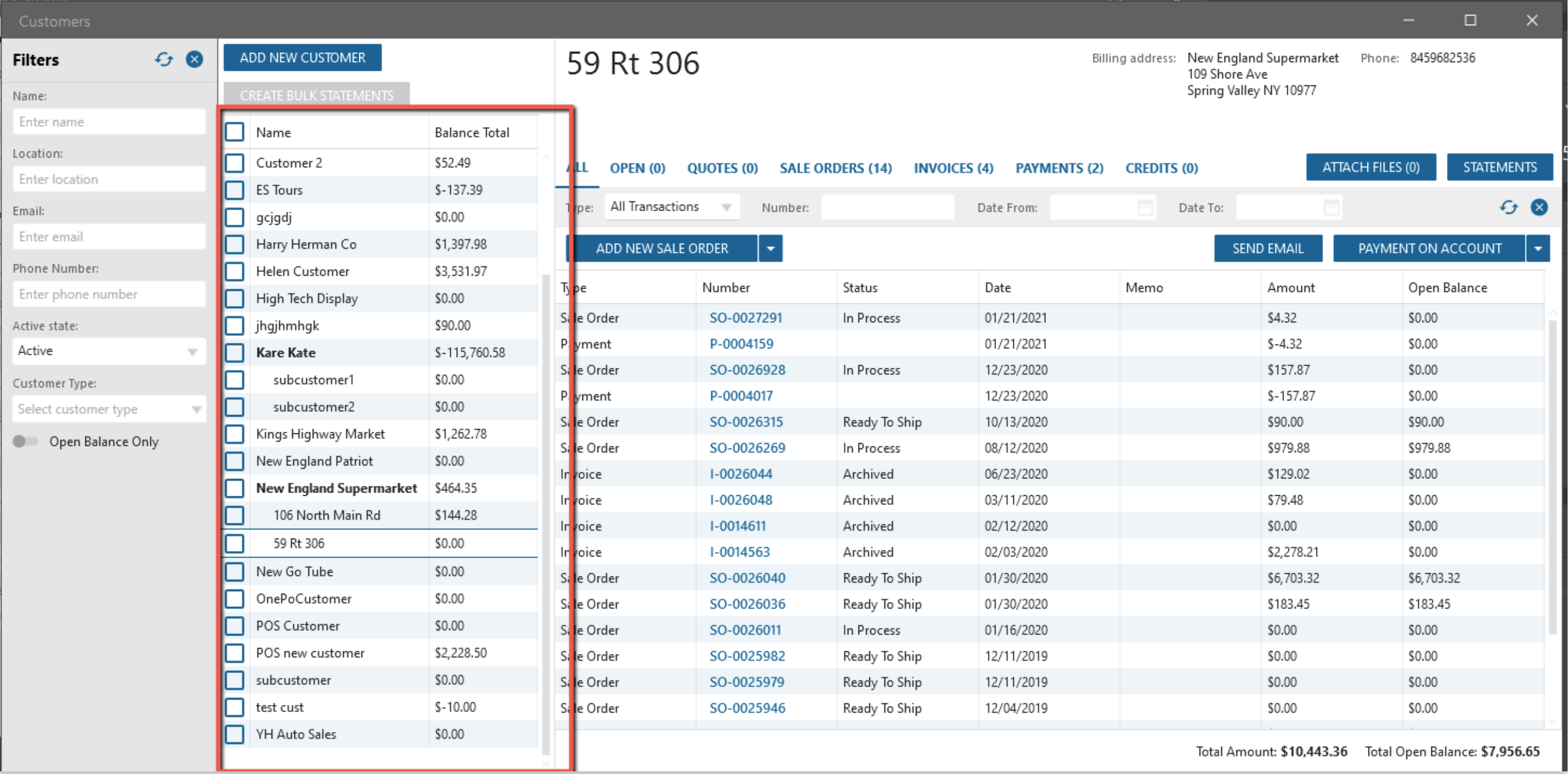
Task: Refresh the transactions filter row
Action: pyautogui.click(x=1508, y=208)
